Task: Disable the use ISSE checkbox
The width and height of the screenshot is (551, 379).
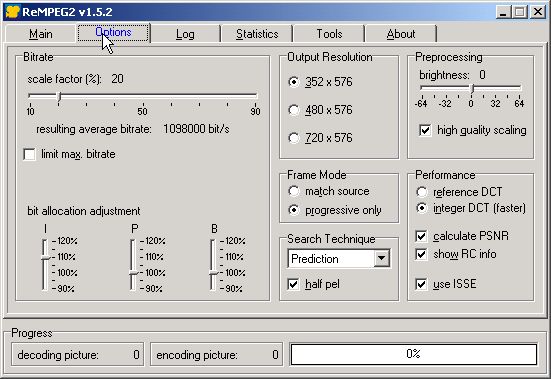Action: tap(421, 284)
